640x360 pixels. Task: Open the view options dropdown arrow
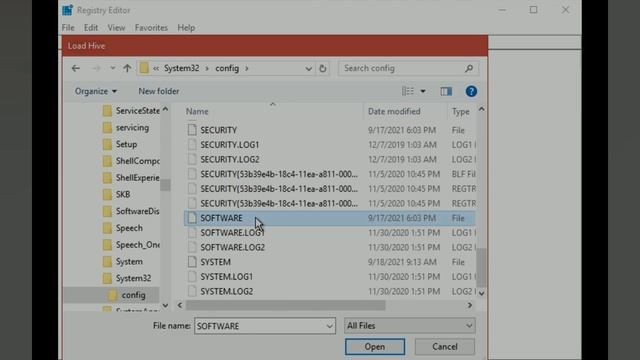pos(423,91)
